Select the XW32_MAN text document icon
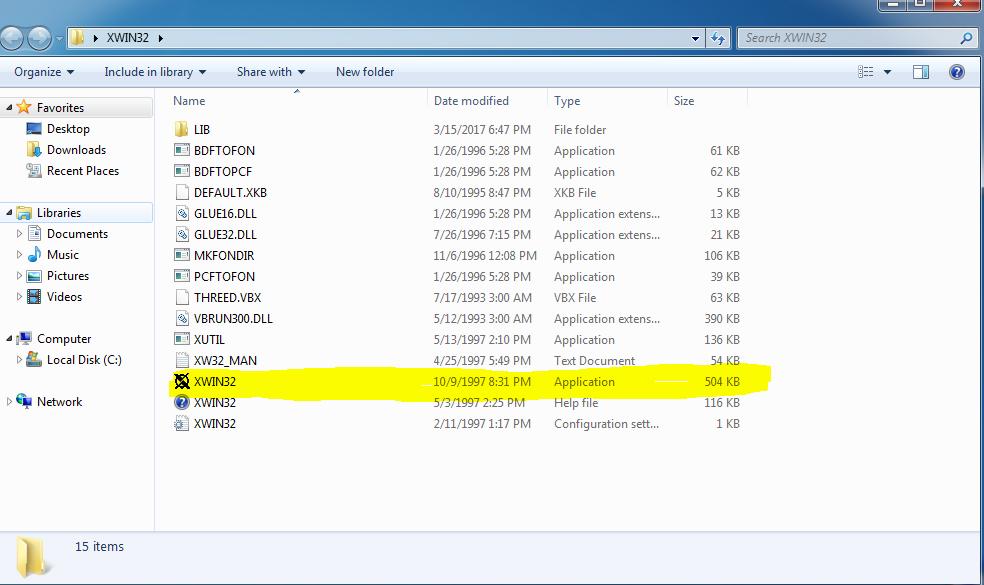The image size is (984, 585). [181, 360]
